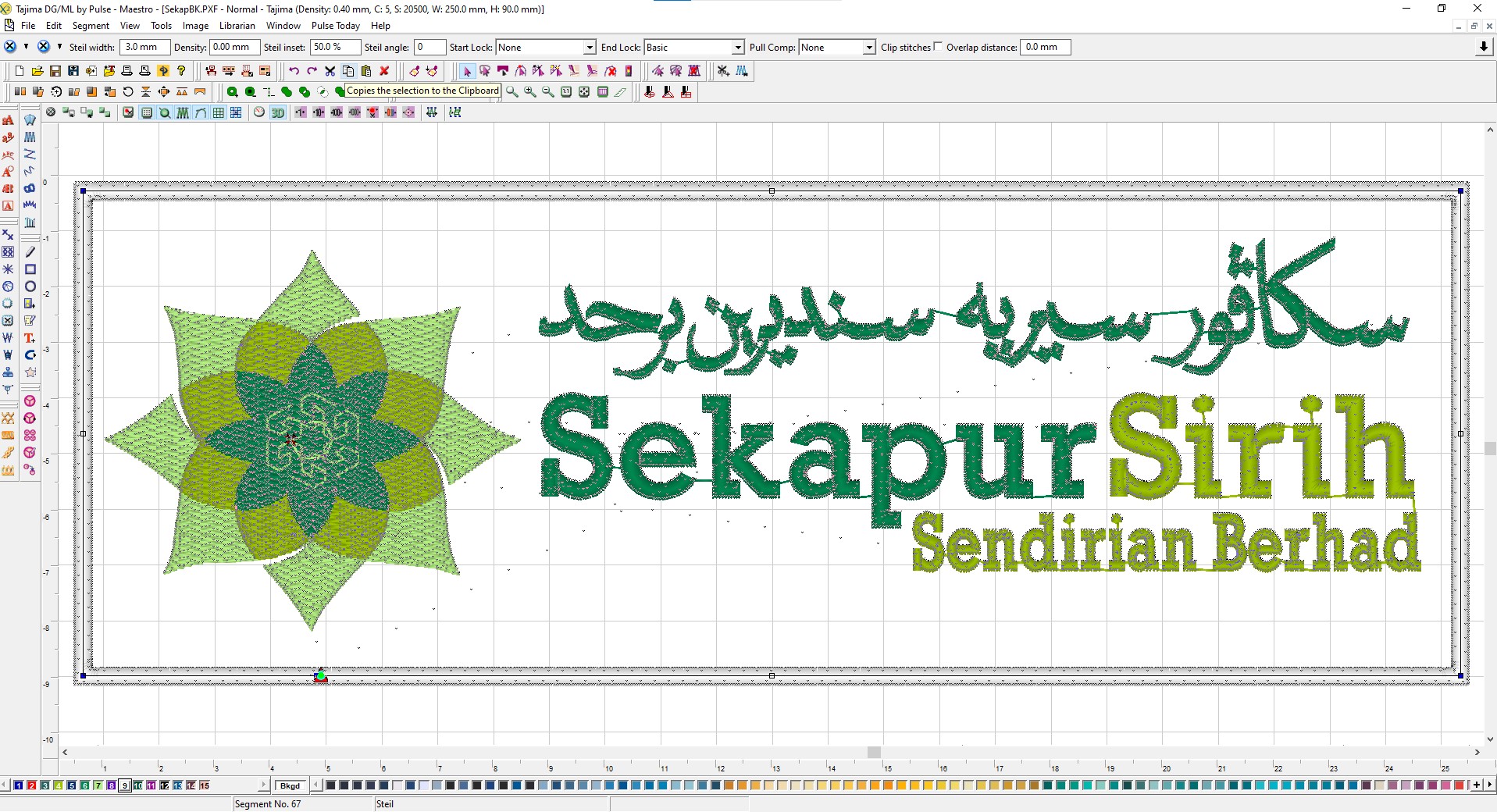
Task: Open the File menu
Action: point(28,26)
